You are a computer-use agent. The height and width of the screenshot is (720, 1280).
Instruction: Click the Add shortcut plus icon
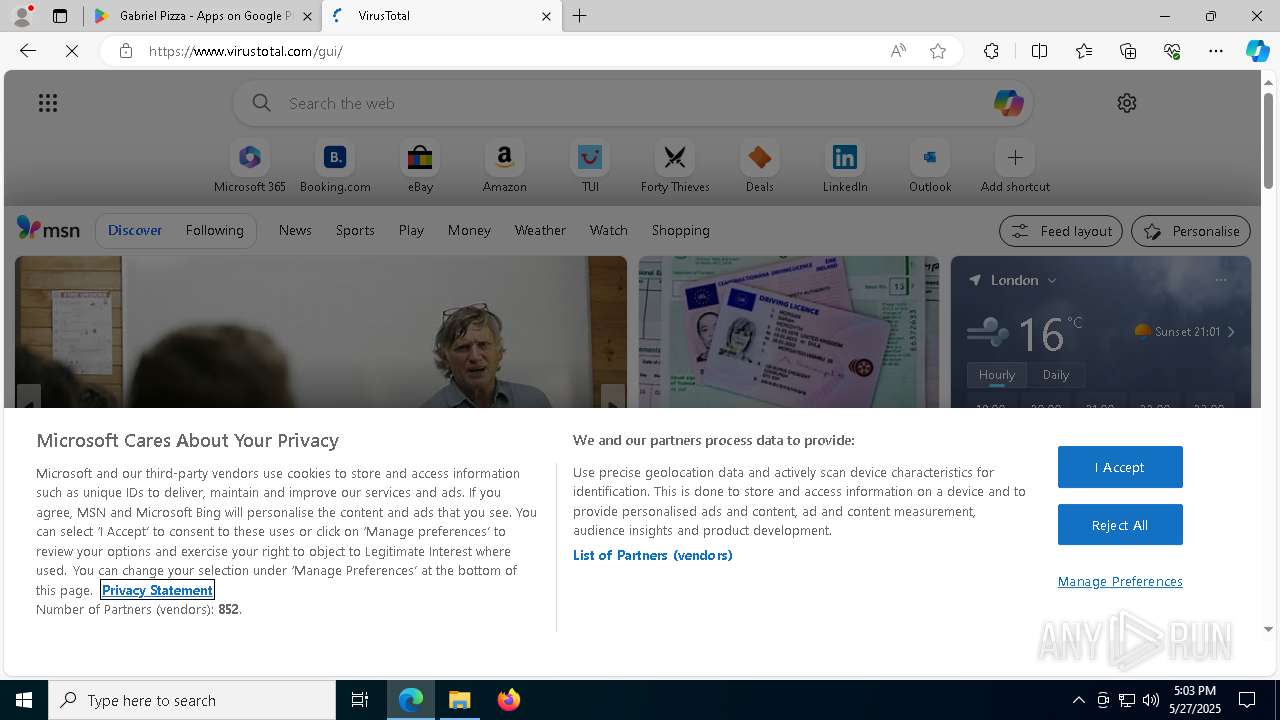pyautogui.click(x=1015, y=158)
